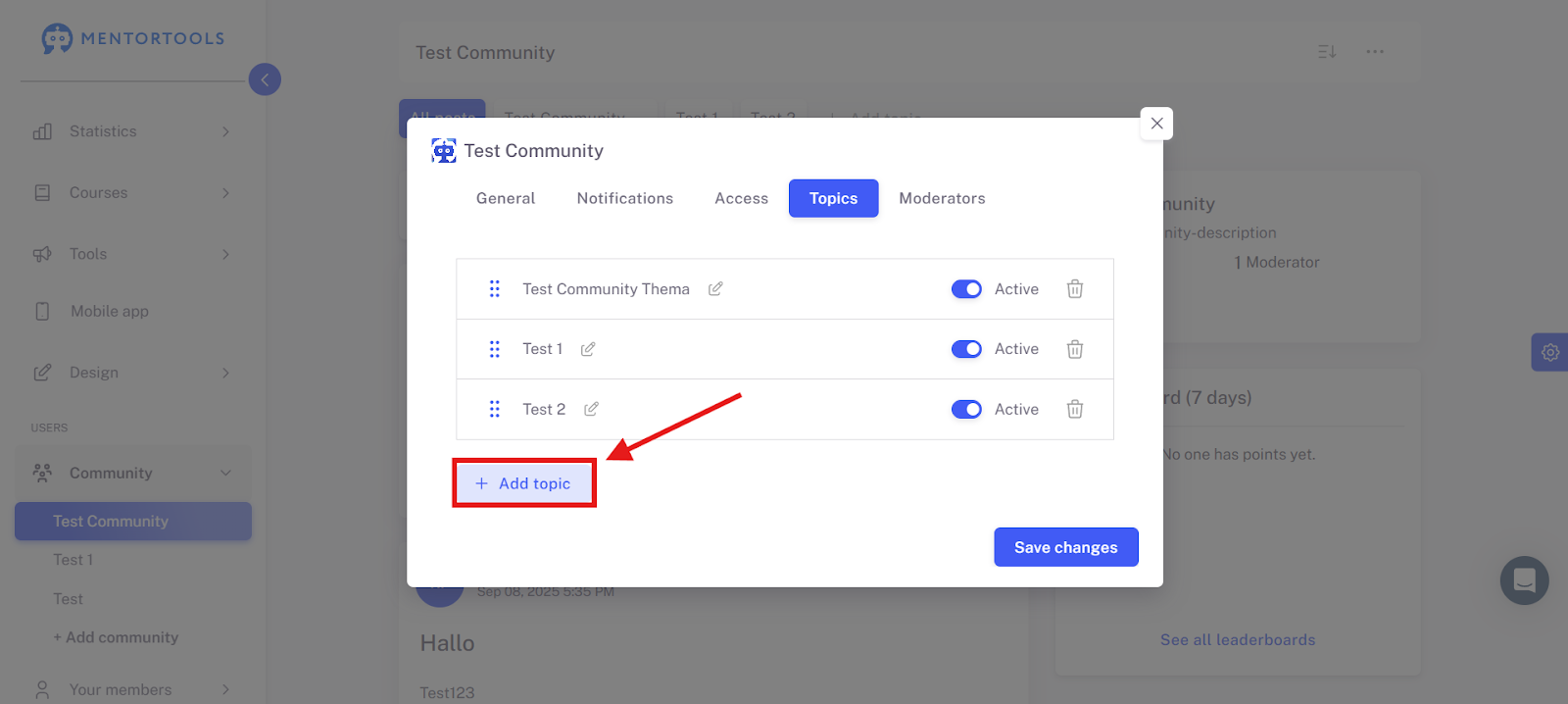Delete the Test 1 topic
The width and height of the screenshot is (1568, 704).
pyautogui.click(x=1075, y=349)
